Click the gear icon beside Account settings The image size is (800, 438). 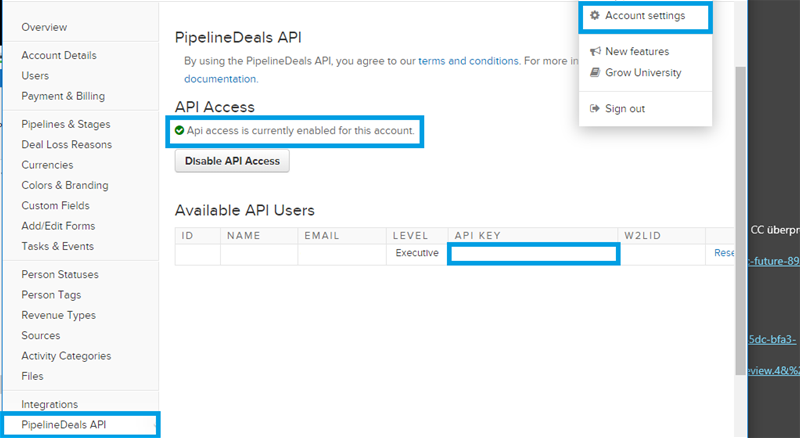coord(595,16)
